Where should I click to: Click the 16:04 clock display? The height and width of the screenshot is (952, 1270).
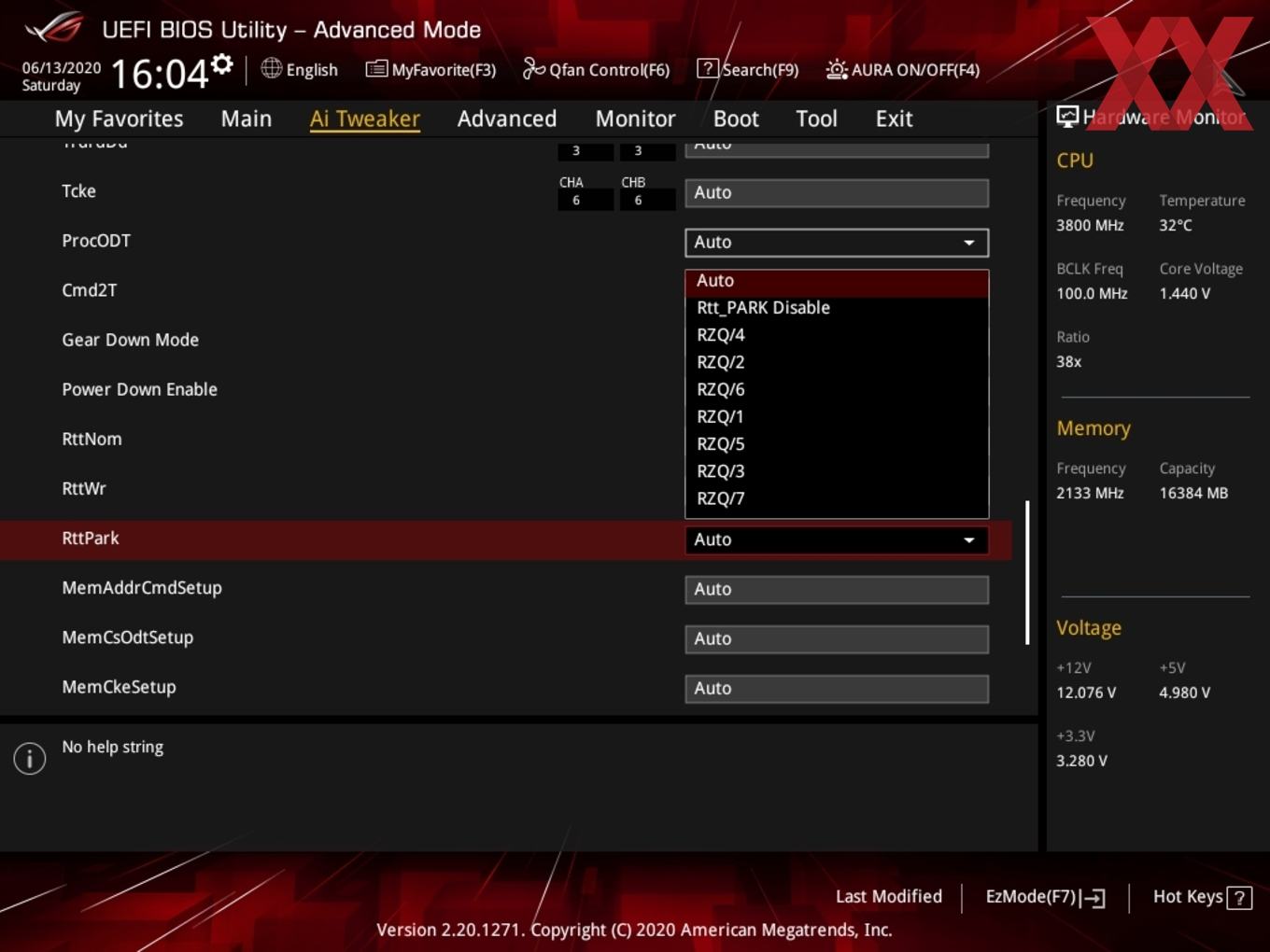pyautogui.click(x=159, y=74)
